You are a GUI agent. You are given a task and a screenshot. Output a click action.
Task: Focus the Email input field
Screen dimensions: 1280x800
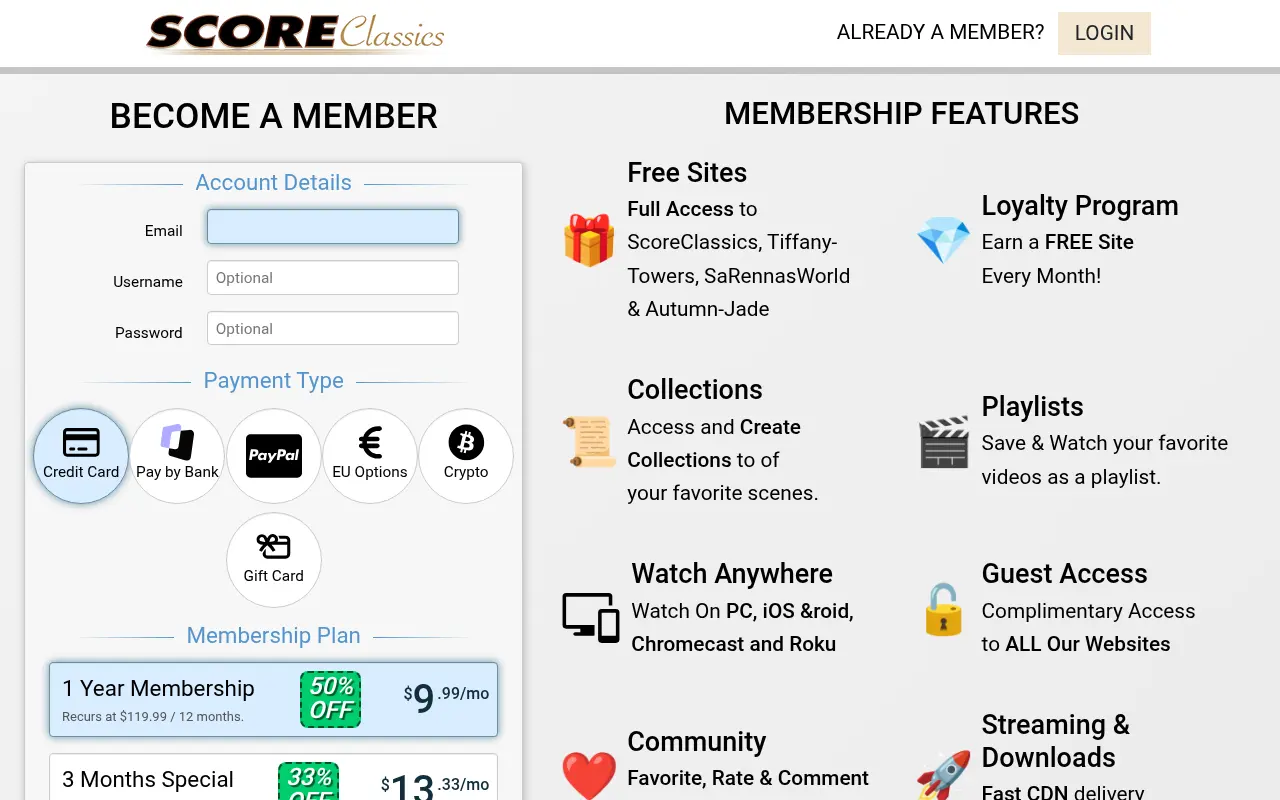(x=333, y=226)
